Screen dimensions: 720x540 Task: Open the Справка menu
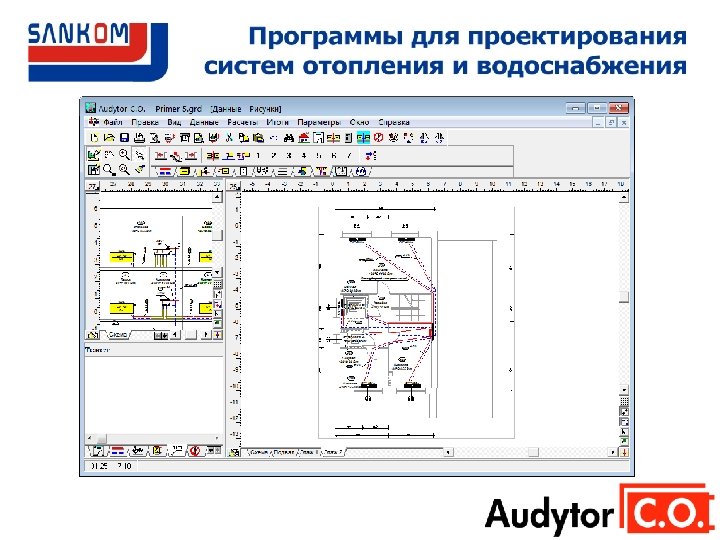[x=394, y=122]
